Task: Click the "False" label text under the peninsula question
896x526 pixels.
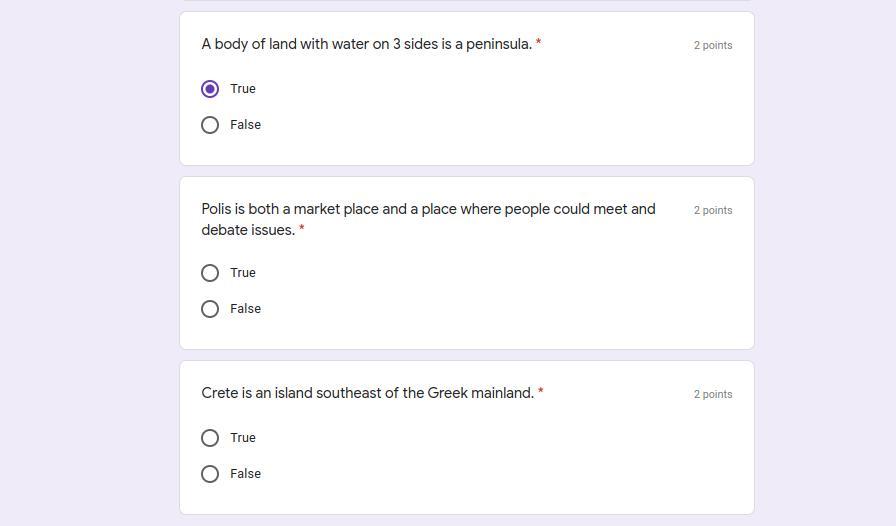Action: click(x=245, y=125)
